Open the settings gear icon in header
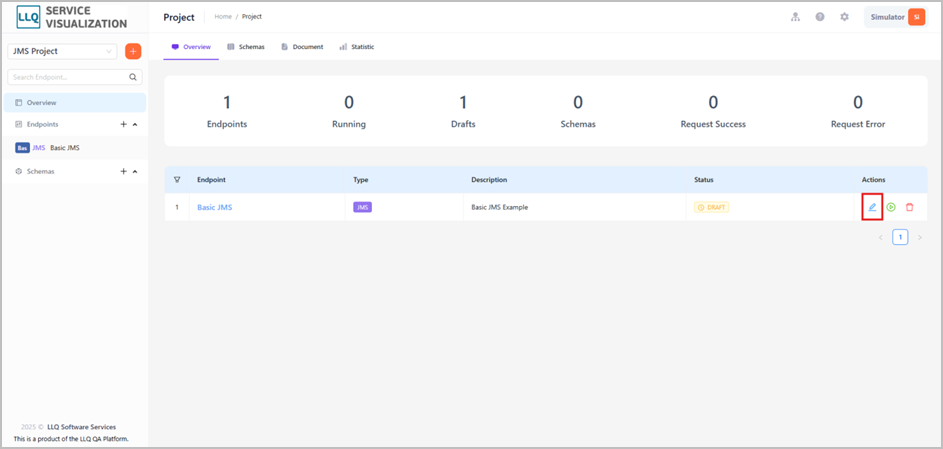 (x=844, y=17)
